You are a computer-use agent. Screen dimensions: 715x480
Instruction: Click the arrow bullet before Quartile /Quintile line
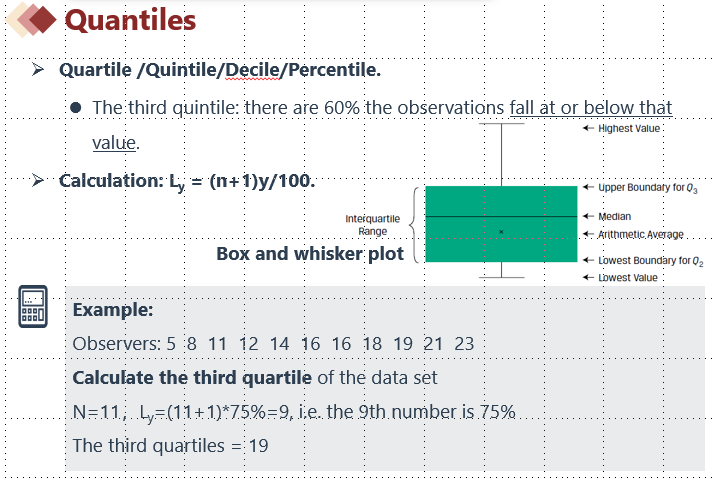coord(38,69)
